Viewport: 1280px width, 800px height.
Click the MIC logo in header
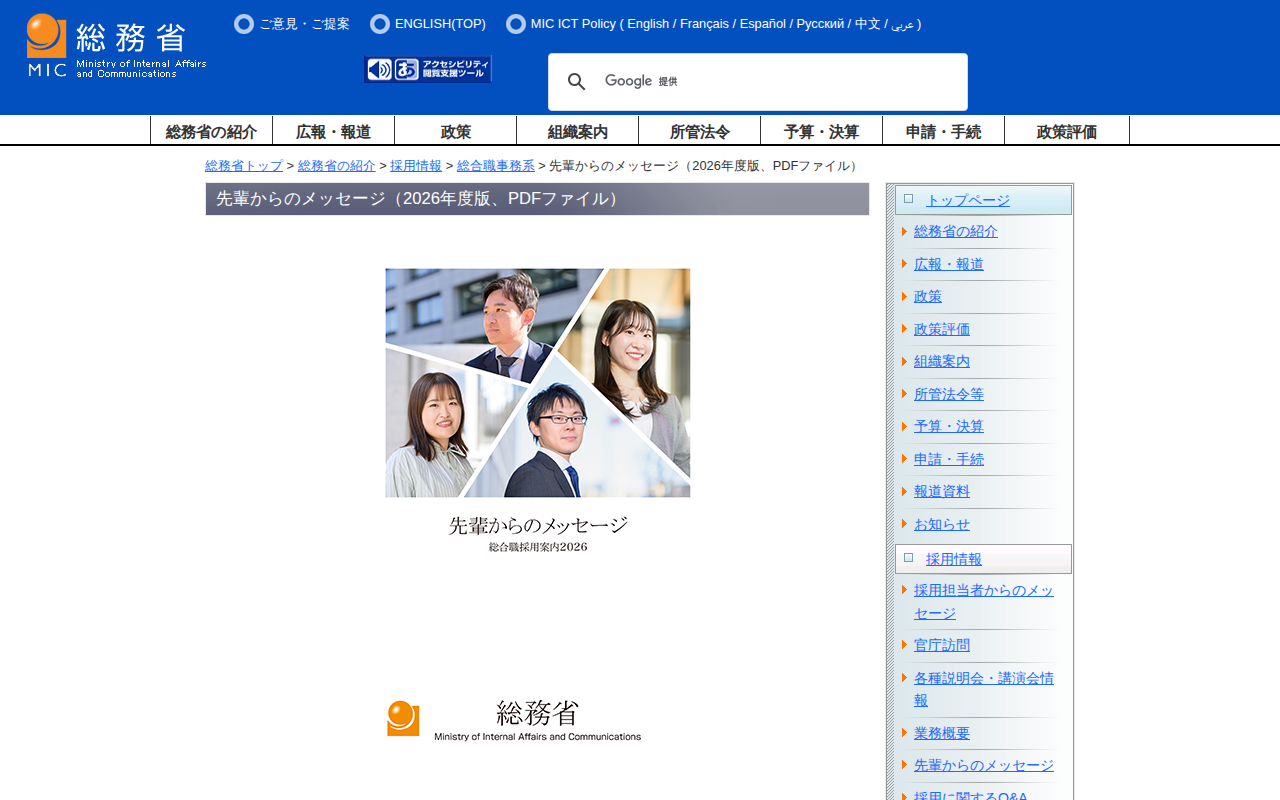(116, 46)
